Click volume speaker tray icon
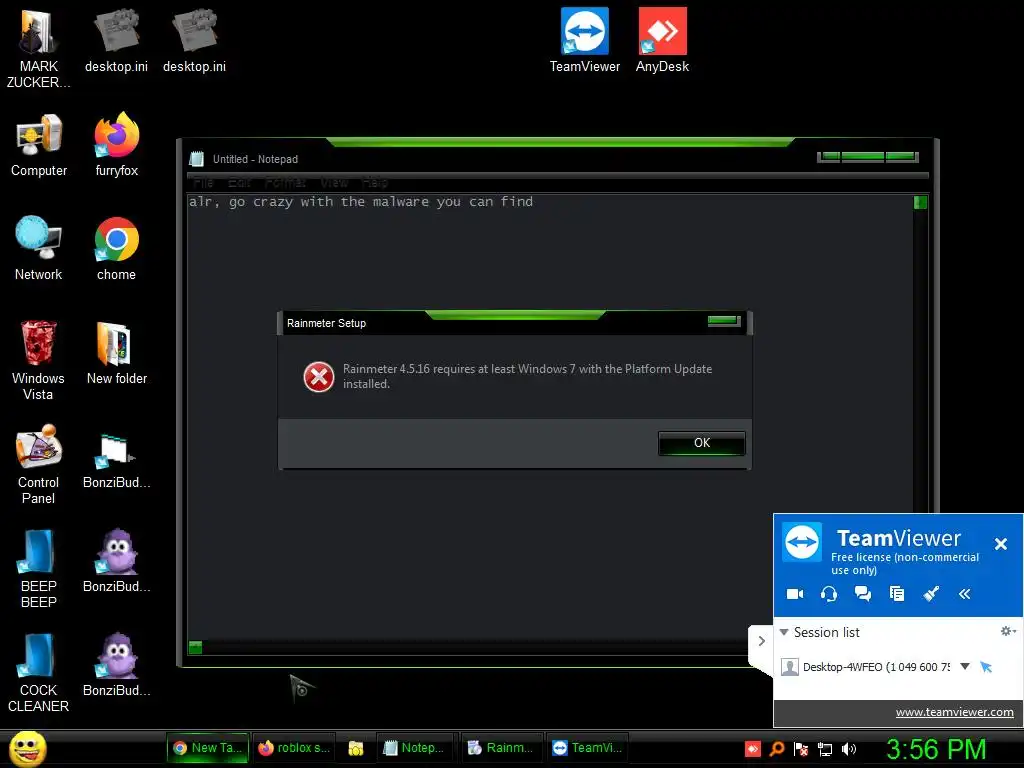Screen dimensions: 1024x768 coord(848,749)
